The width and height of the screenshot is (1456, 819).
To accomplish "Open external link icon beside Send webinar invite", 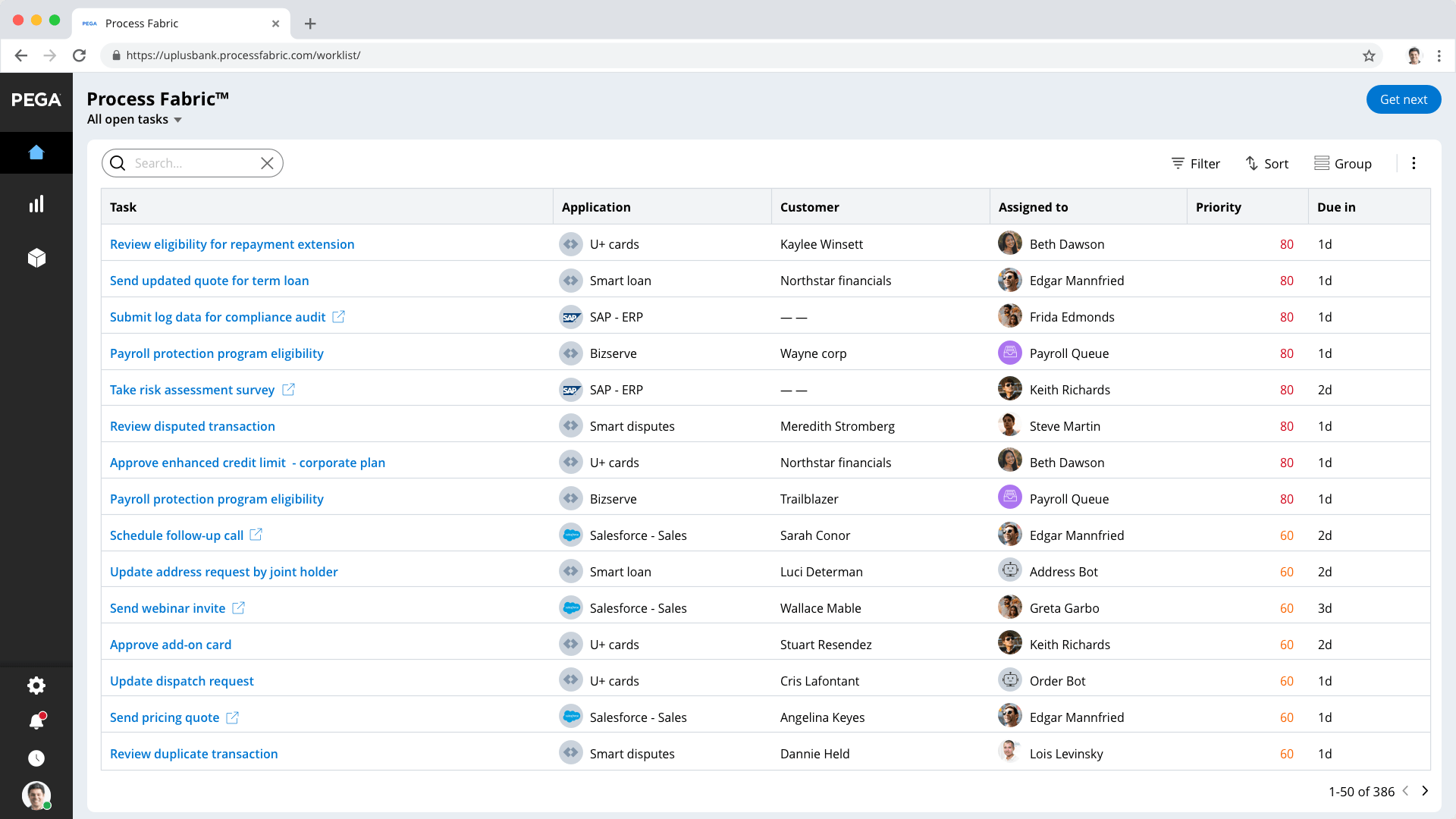I will coord(238,607).
